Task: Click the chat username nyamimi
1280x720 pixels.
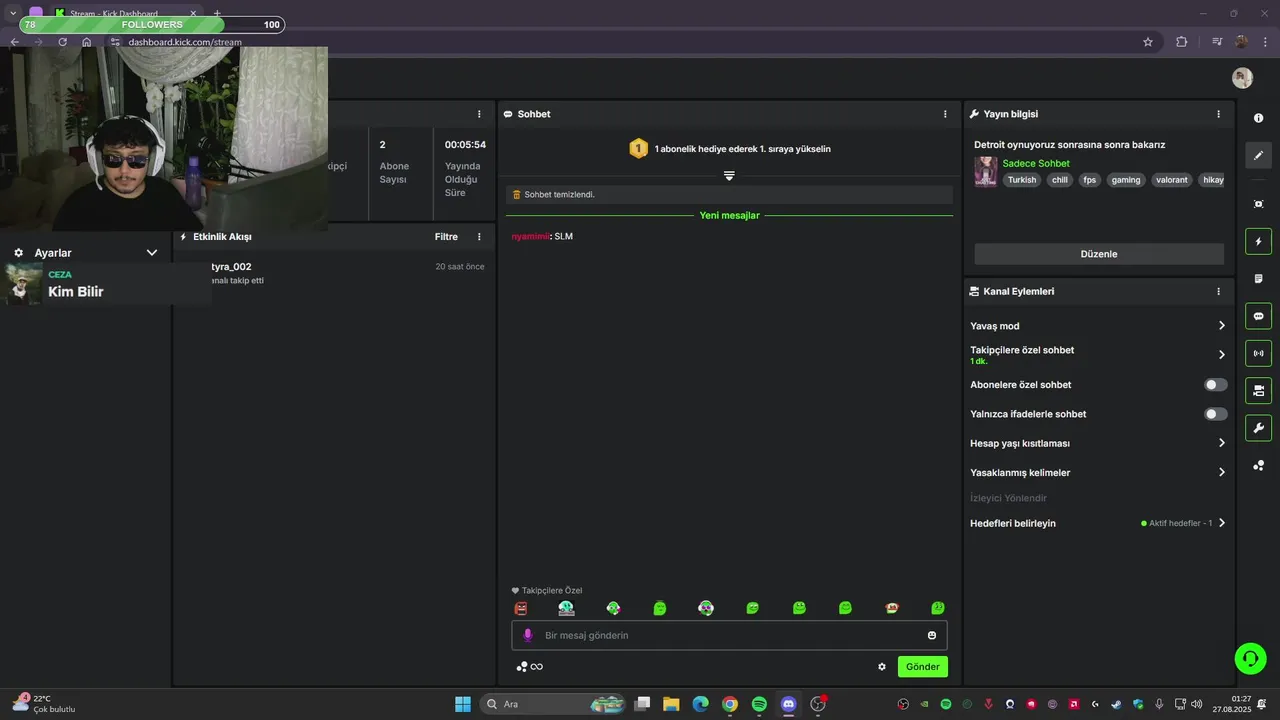Action: 530,237
